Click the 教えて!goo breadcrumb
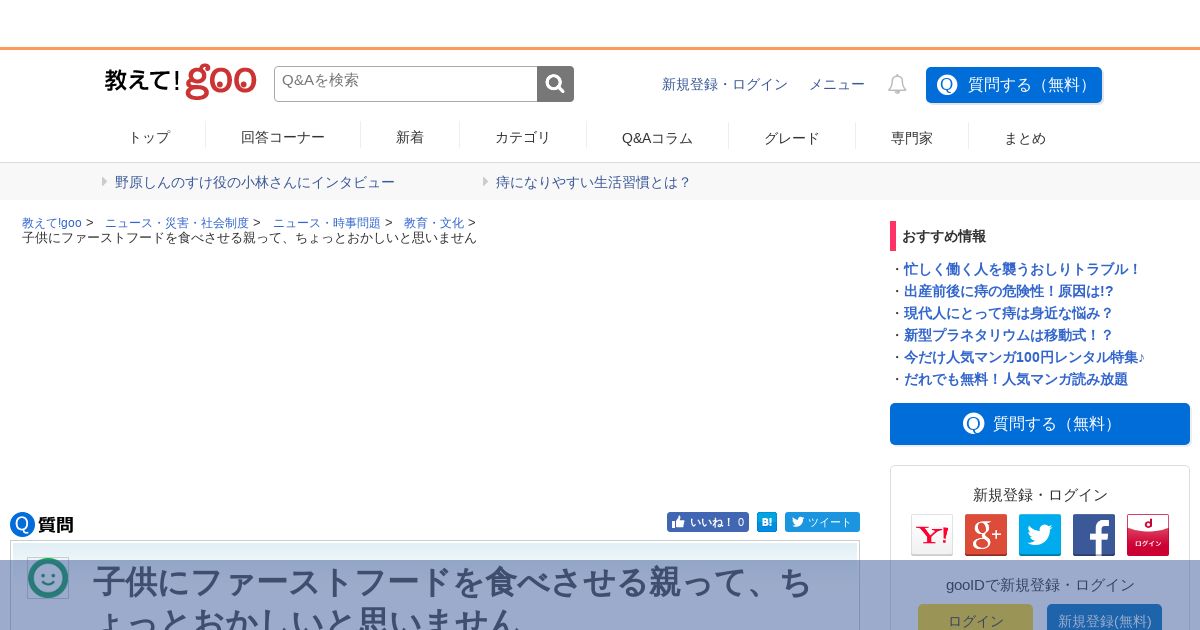This screenshot has height=630, width=1200. coord(52,223)
